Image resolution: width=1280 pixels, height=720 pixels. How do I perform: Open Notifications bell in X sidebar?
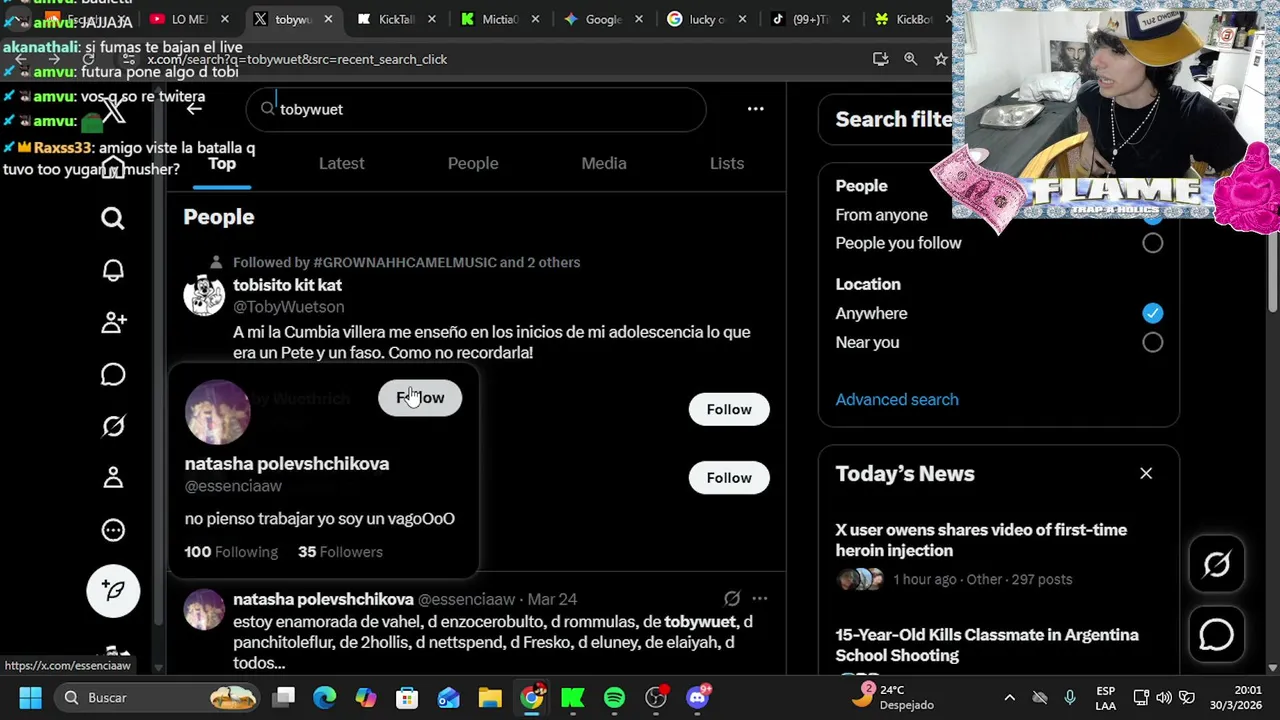coord(113,271)
